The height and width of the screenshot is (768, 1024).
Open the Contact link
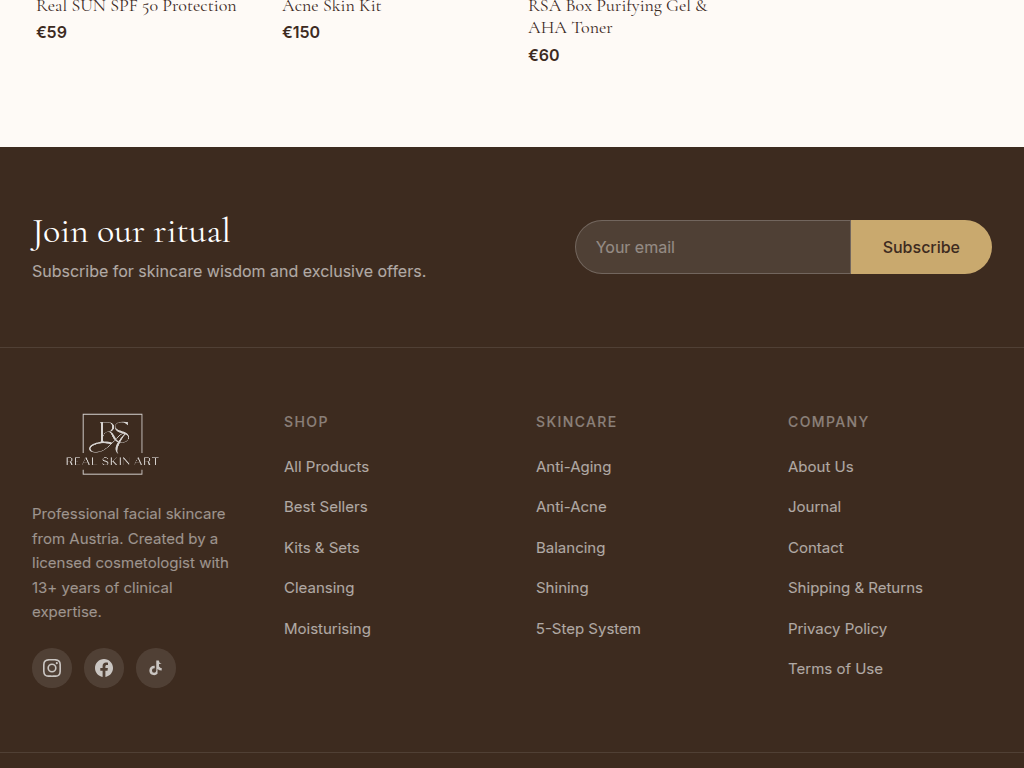point(815,548)
